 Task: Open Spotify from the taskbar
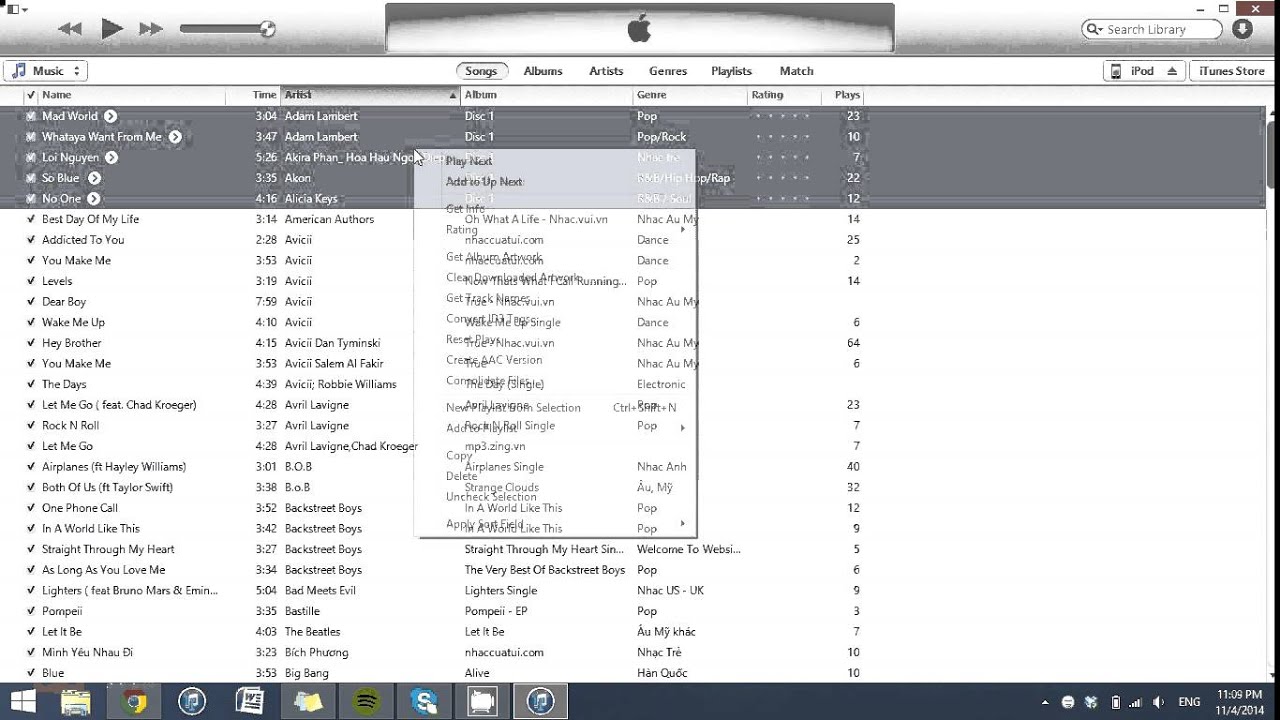(x=367, y=702)
